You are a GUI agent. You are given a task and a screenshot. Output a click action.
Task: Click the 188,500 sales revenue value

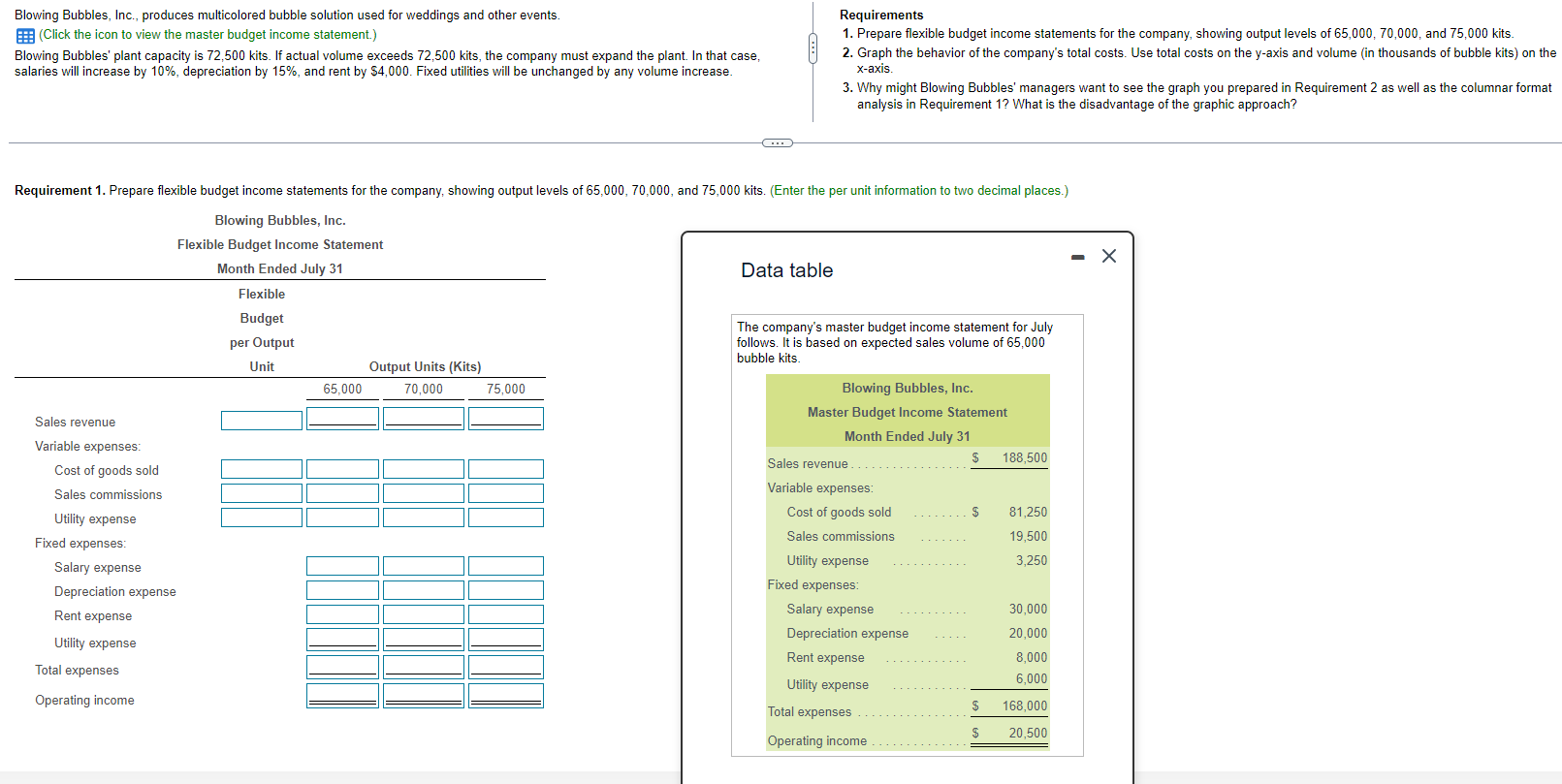click(1025, 458)
